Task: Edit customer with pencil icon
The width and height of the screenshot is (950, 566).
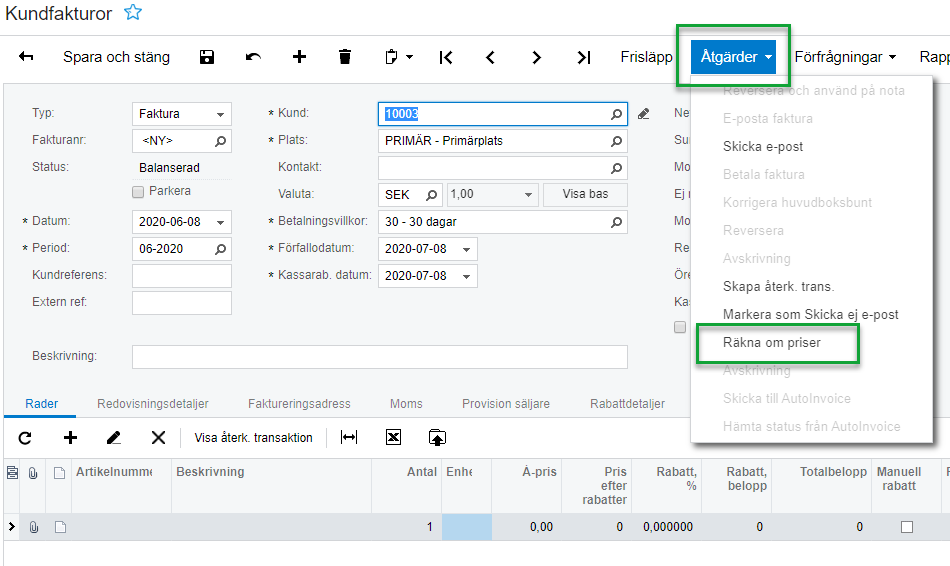Action: click(x=644, y=114)
